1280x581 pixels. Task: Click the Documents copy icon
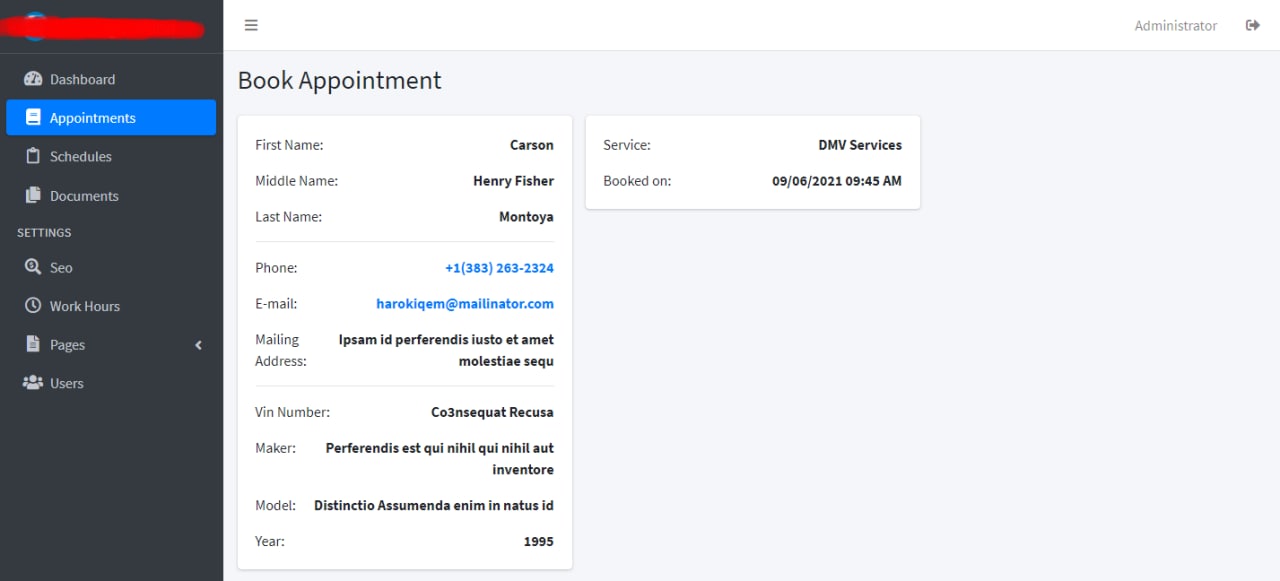[33, 195]
